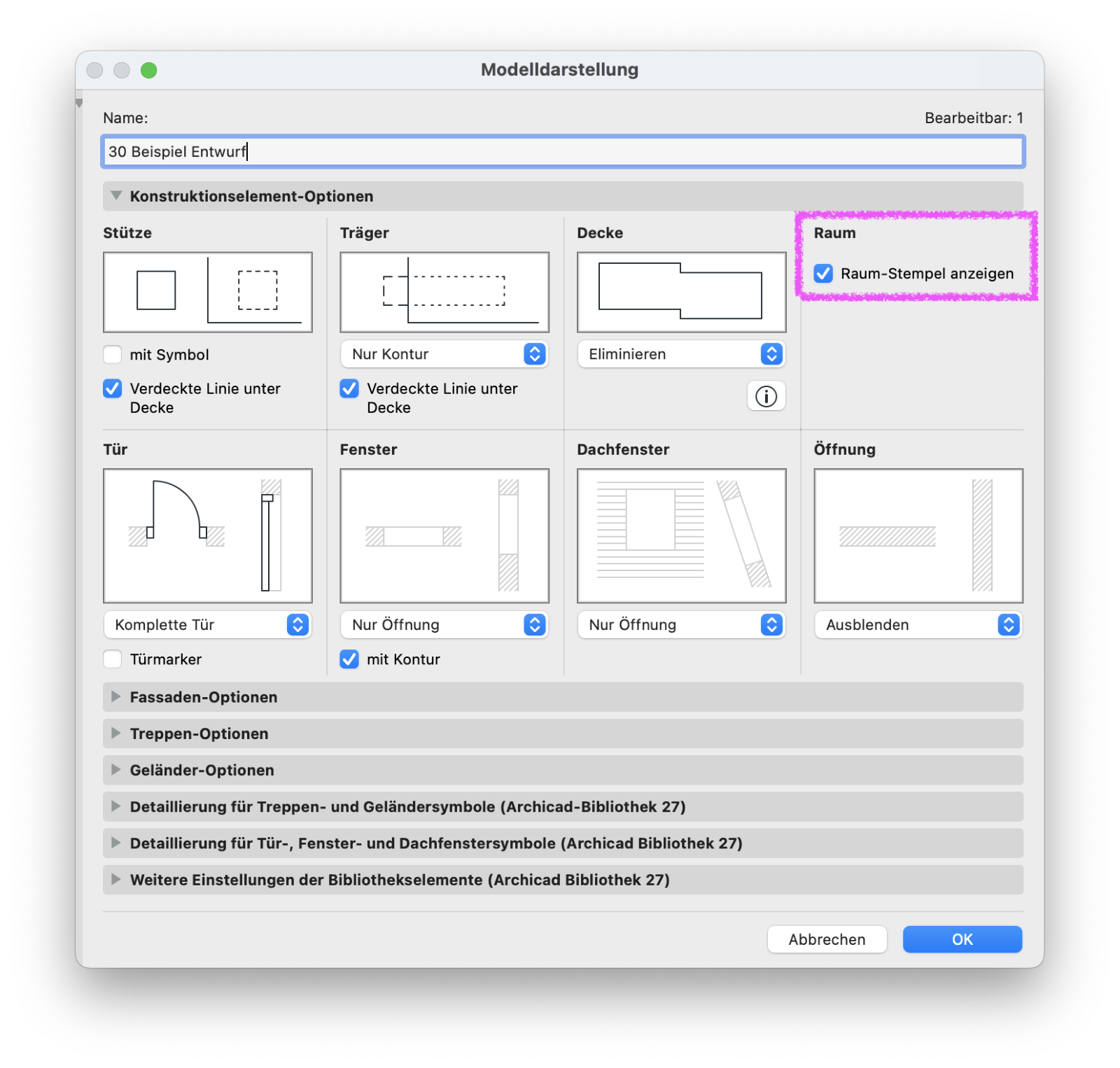Screen dimensions: 1120x1068
Task: Enable the Türmarker checkbox
Action: click(112, 659)
